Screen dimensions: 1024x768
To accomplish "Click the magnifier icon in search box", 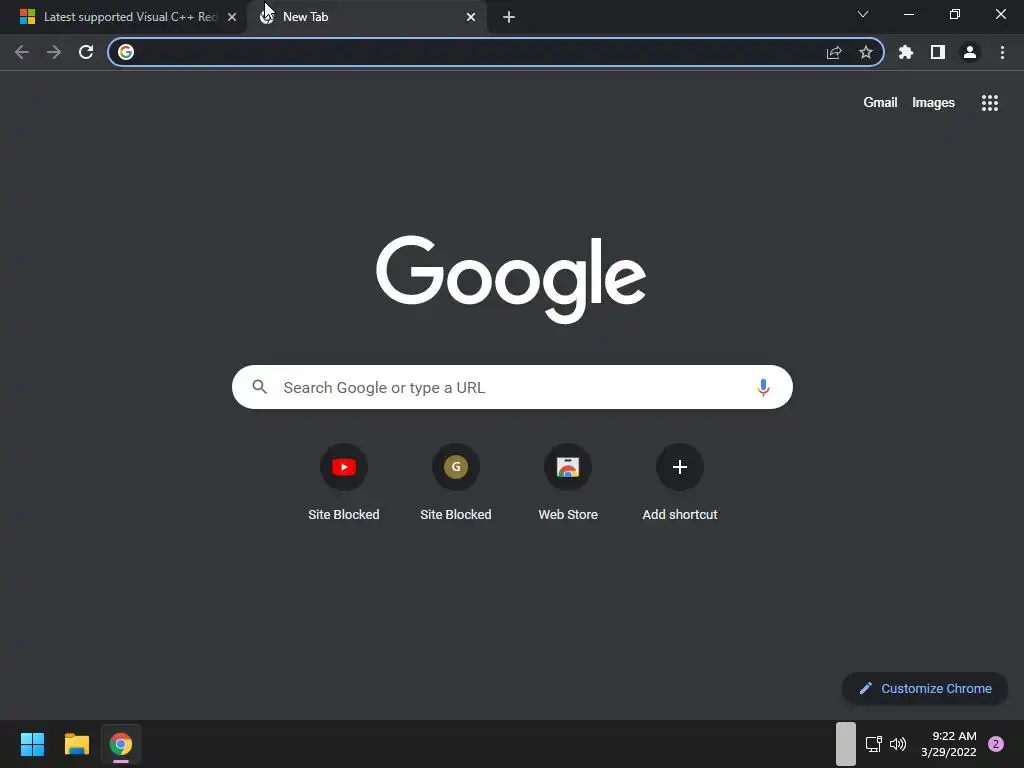I will pyautogui.click(x=260, y=387).
